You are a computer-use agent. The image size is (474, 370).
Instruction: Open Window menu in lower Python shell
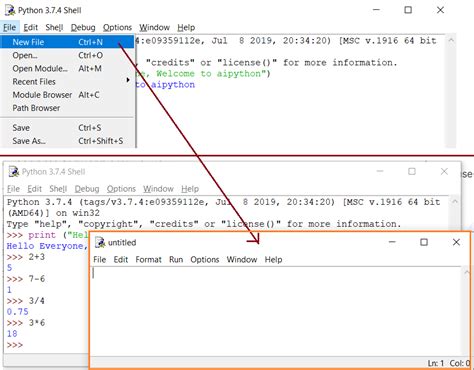[x=158, y=189]
